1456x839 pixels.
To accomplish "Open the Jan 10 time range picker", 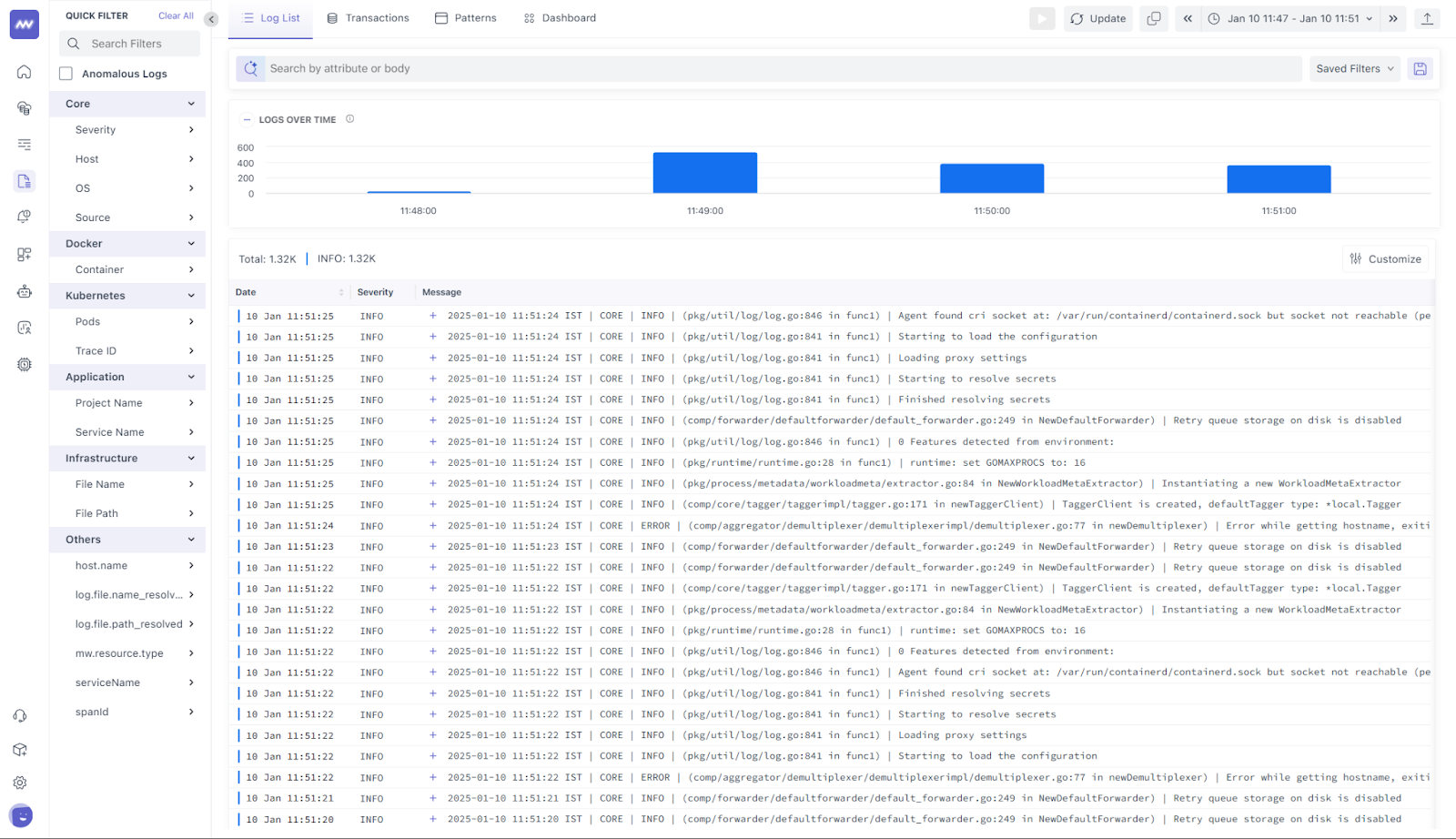I will [1289, 17].
